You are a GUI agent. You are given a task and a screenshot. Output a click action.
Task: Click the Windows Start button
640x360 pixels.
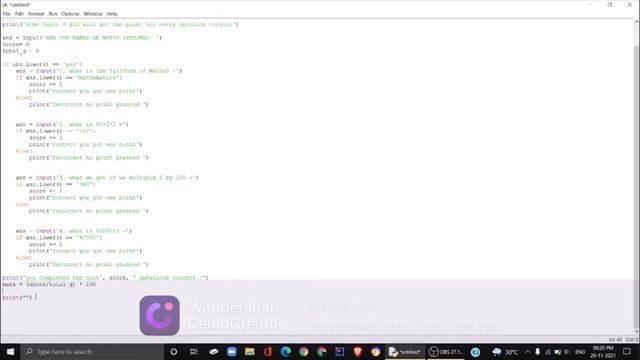[x=10, y=352]
